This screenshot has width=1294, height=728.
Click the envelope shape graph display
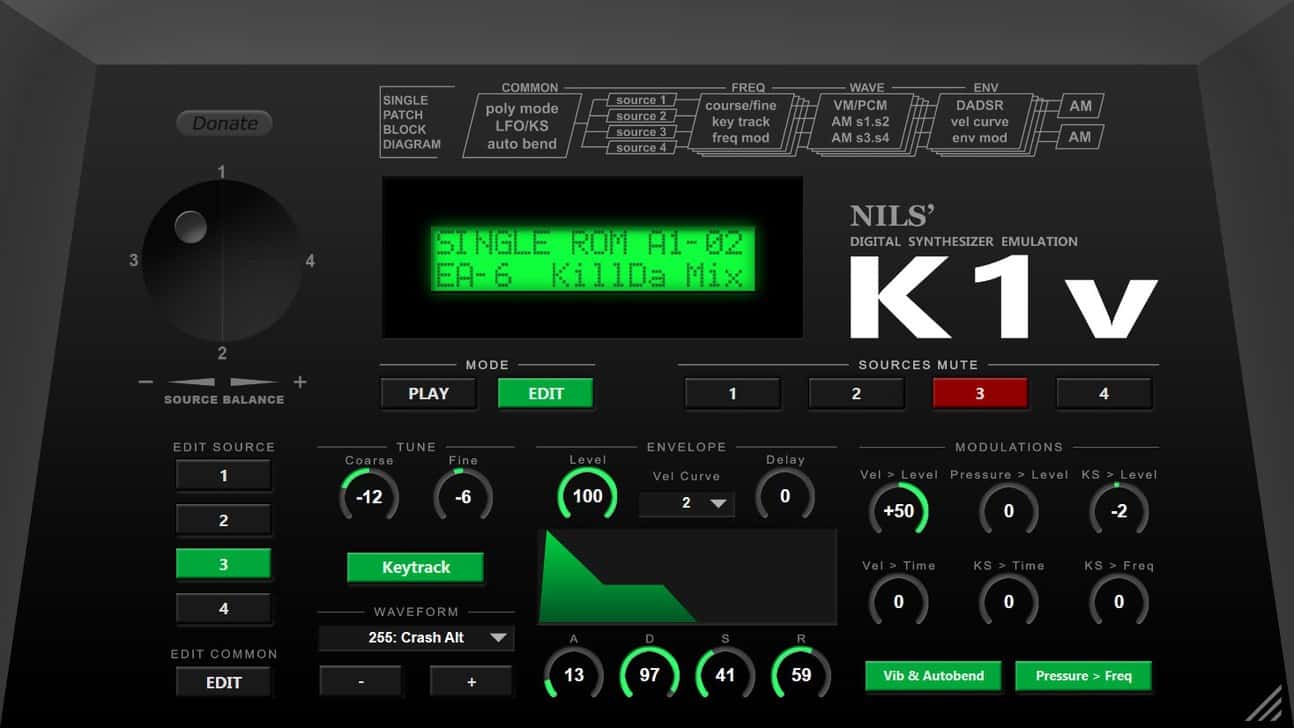[x=687, y=577]
